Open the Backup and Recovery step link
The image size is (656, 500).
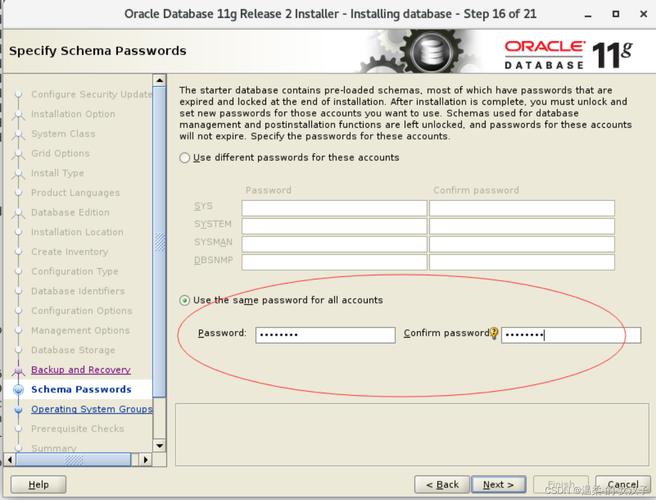pos(81,370)
